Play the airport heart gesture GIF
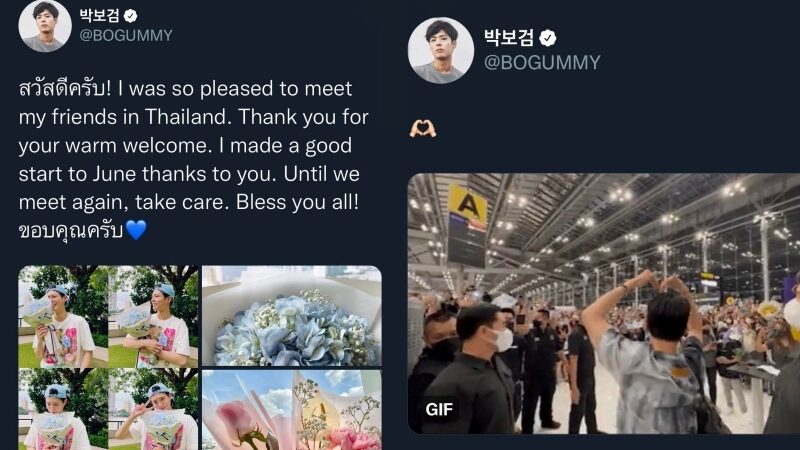800x450 pixels. pos(604,304)
